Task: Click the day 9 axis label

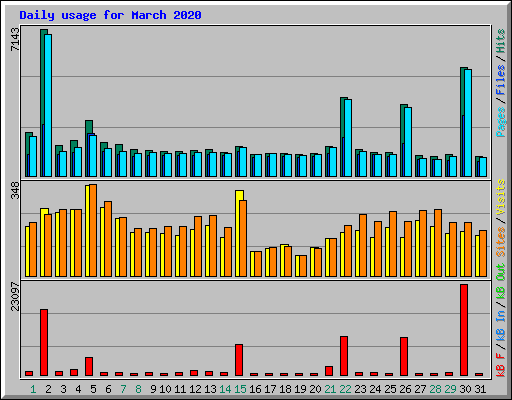Action: pyautogui.click(x=153, y=389)
